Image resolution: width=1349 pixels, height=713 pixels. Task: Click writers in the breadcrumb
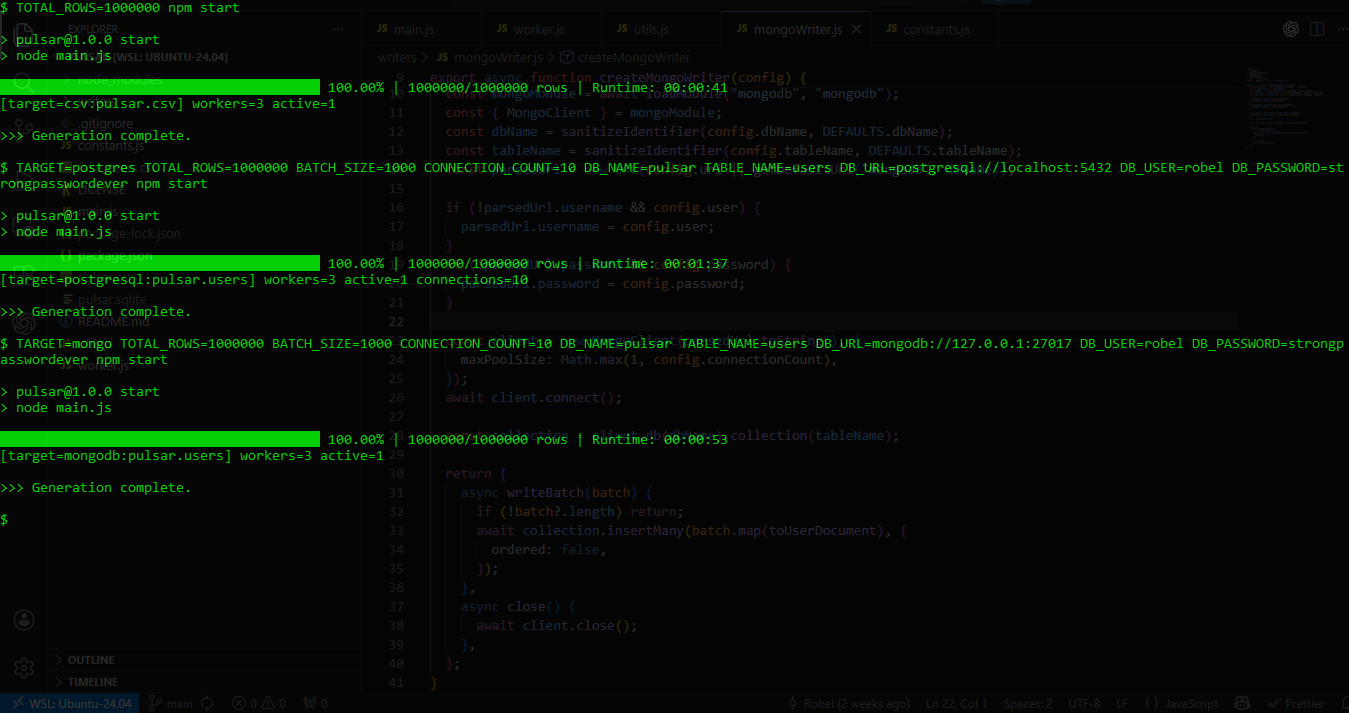[x=397, y=58]
